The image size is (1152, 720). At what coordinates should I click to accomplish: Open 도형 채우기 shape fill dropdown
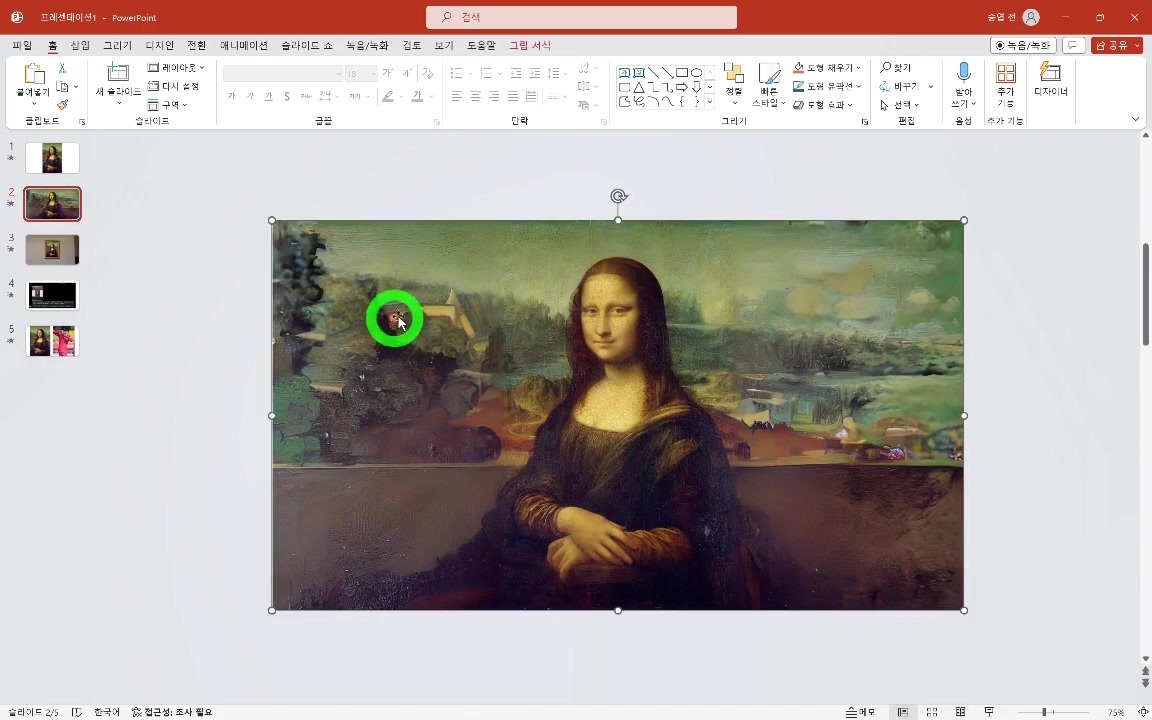click(x=827, y=68)
